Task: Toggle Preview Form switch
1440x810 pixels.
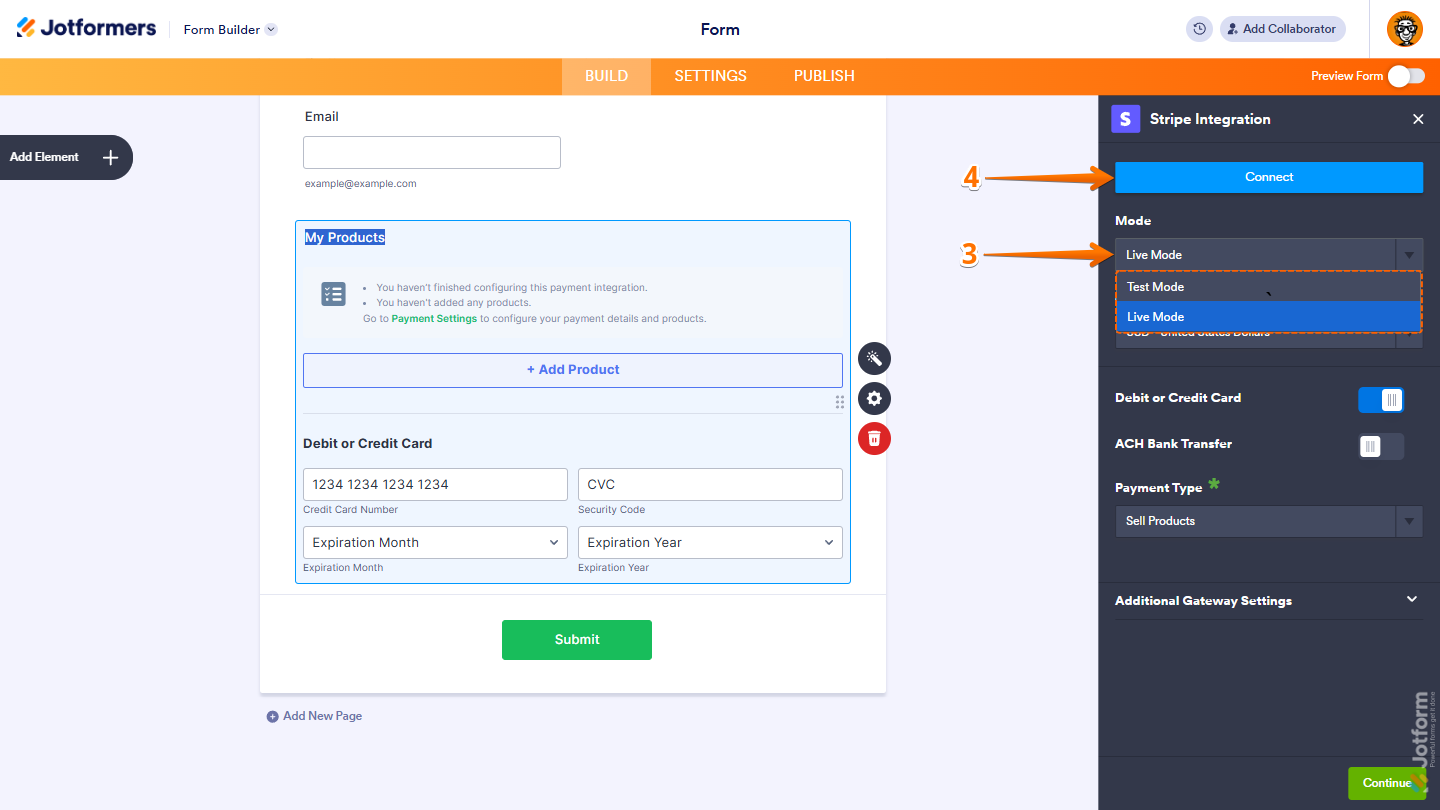Action: (x=1406, y=76)
